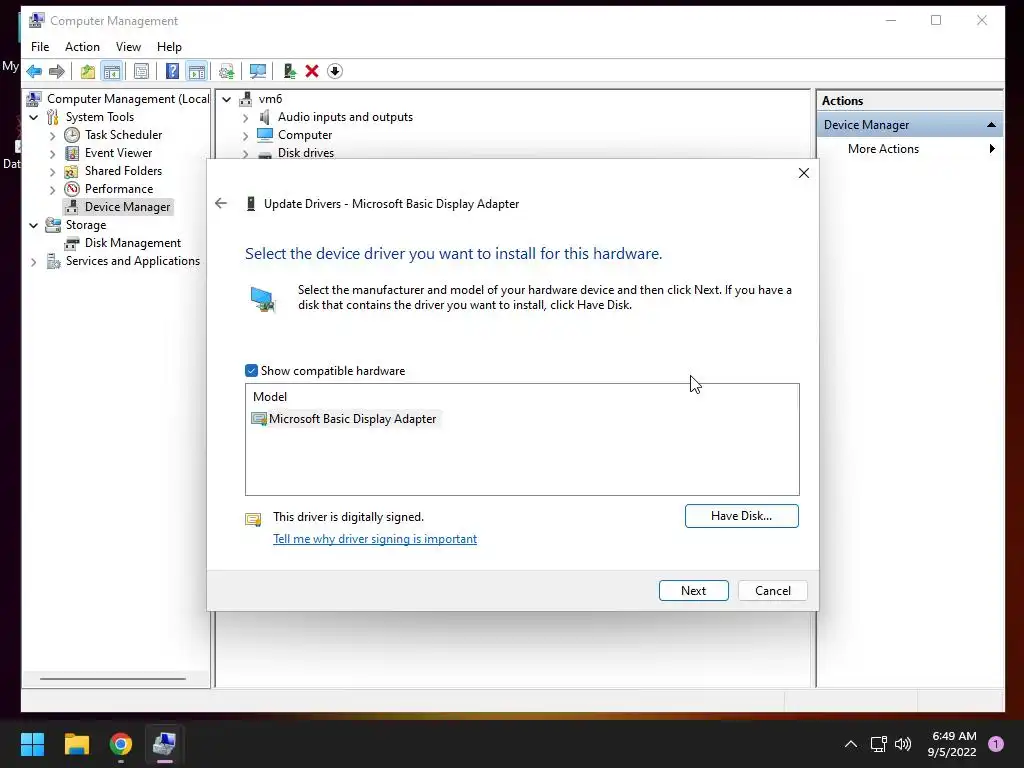Click the Model column header
1024x768 pixels.
[x=270, y=396]
